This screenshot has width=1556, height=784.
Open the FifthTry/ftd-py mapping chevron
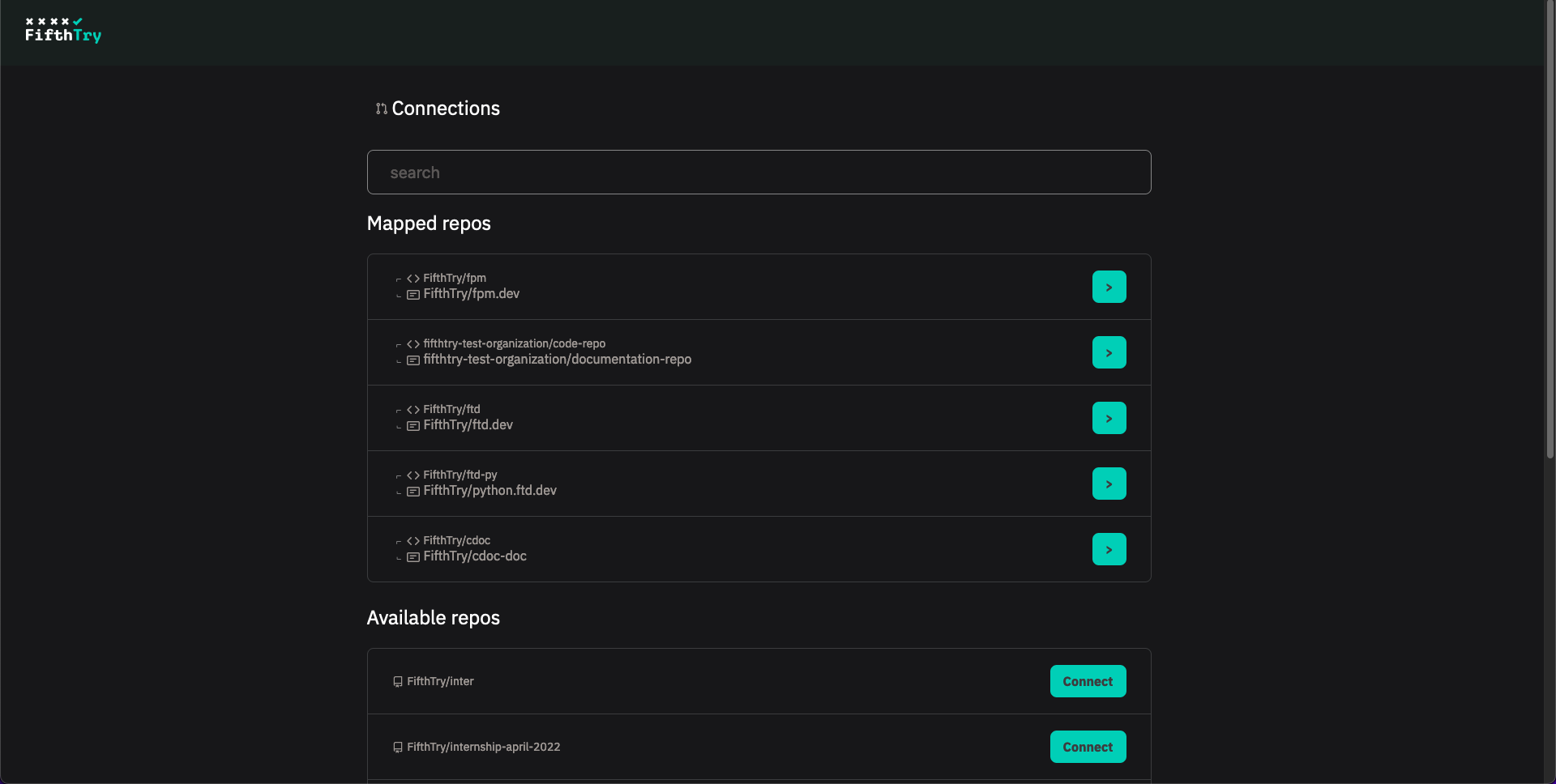click(1109, 484)
